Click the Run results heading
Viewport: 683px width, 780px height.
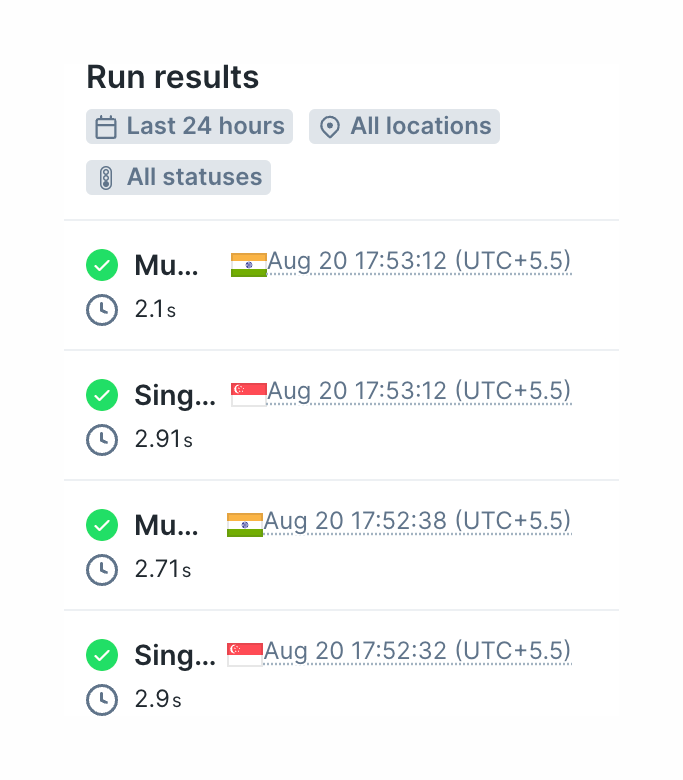173,77
